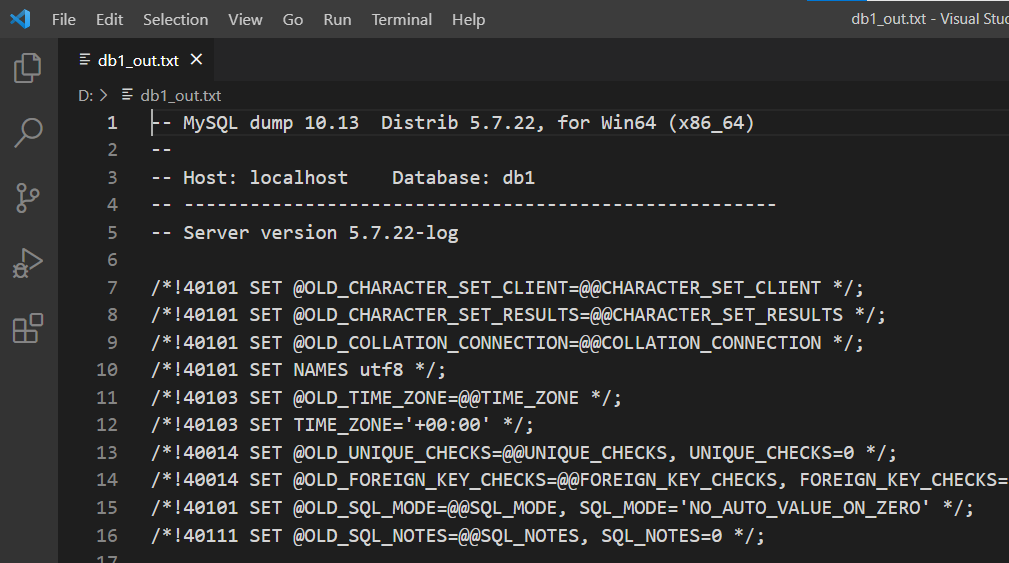The width and height of the screenshot is (1009, 563).
Task: Click '@OLD_FOREIGN_KEY_CHECKS' on line 14
Action: [x=420, y=481]
